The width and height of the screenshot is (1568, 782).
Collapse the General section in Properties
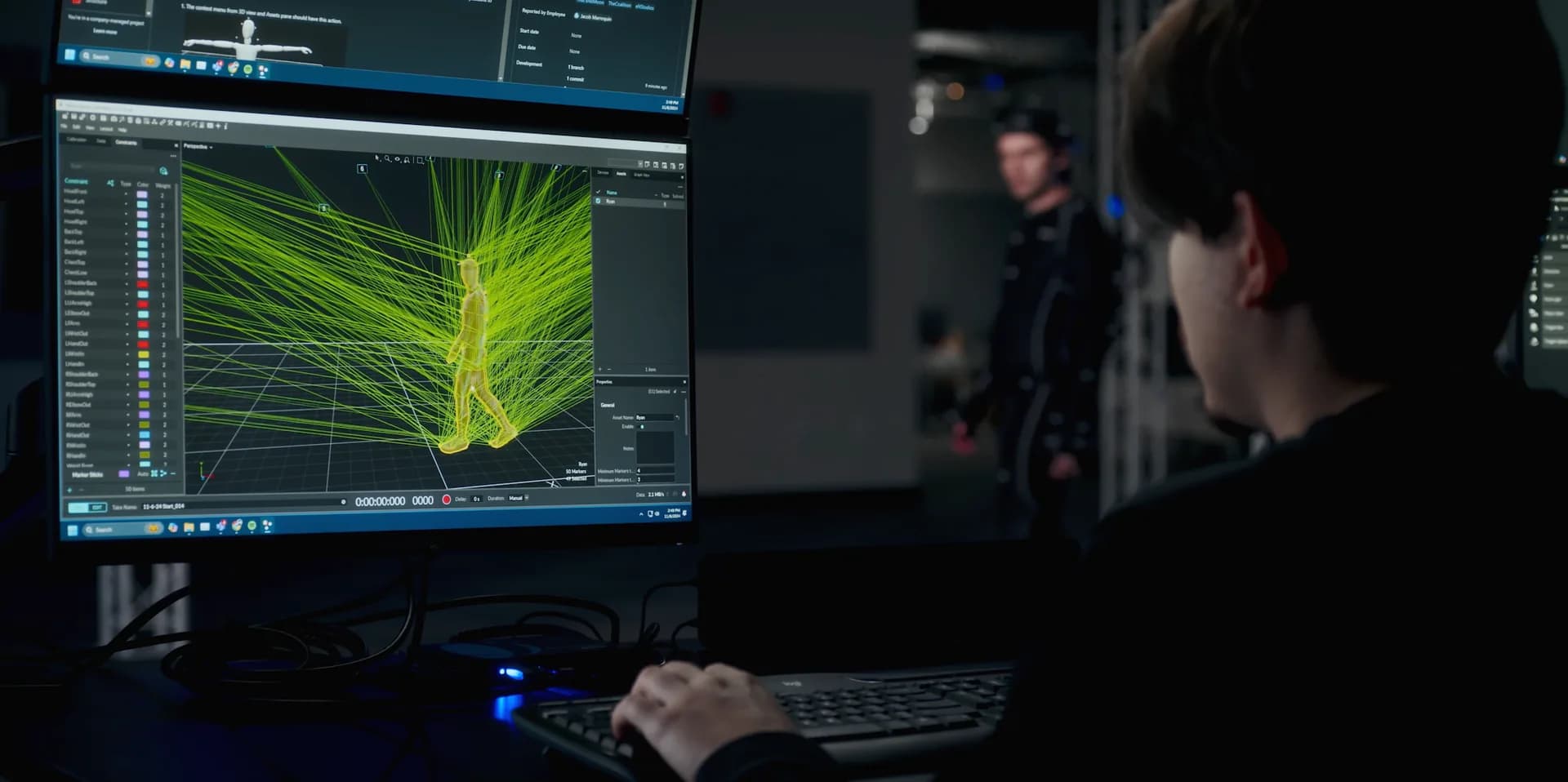pos(608,405)
